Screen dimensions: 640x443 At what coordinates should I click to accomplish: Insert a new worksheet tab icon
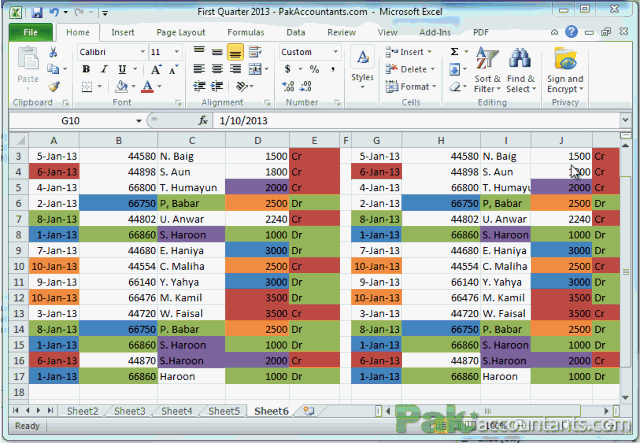(x=309, y=411)
